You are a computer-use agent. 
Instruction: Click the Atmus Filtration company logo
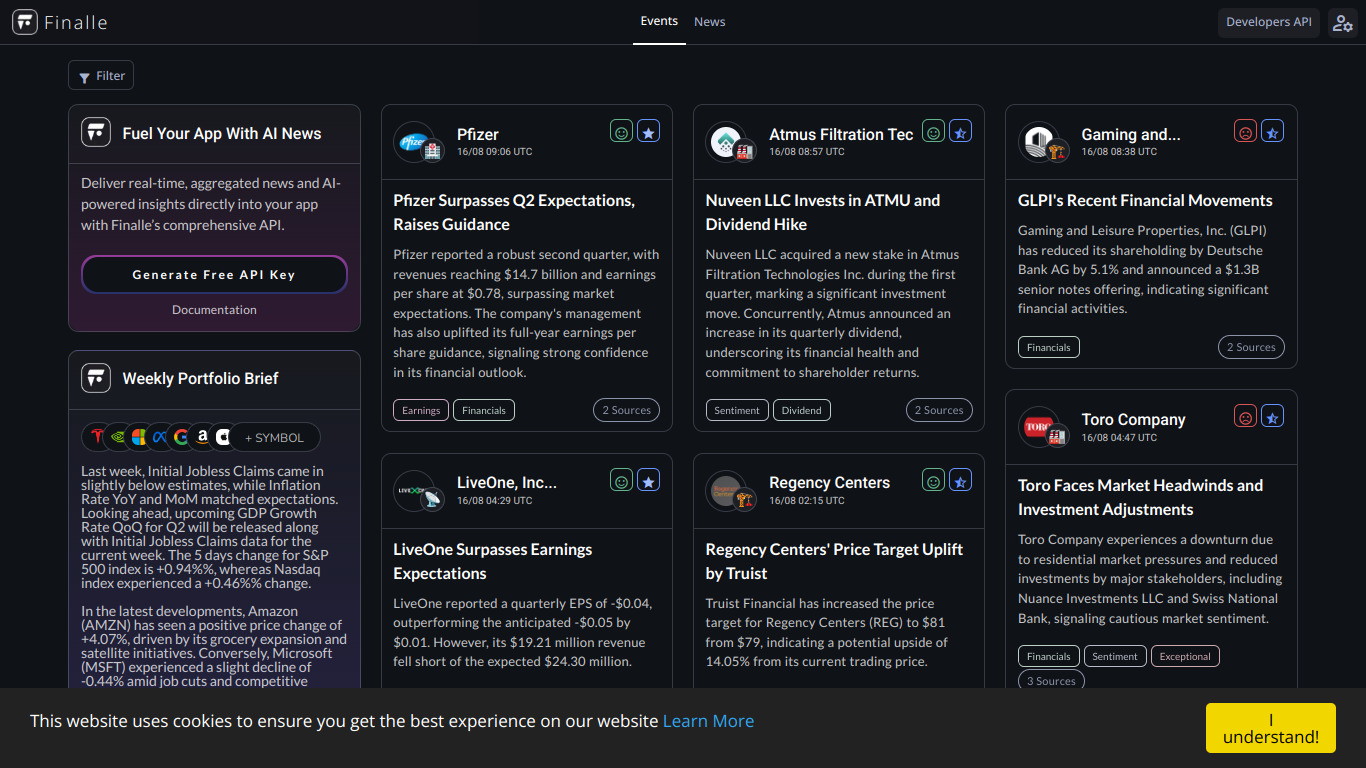(726, 142)
